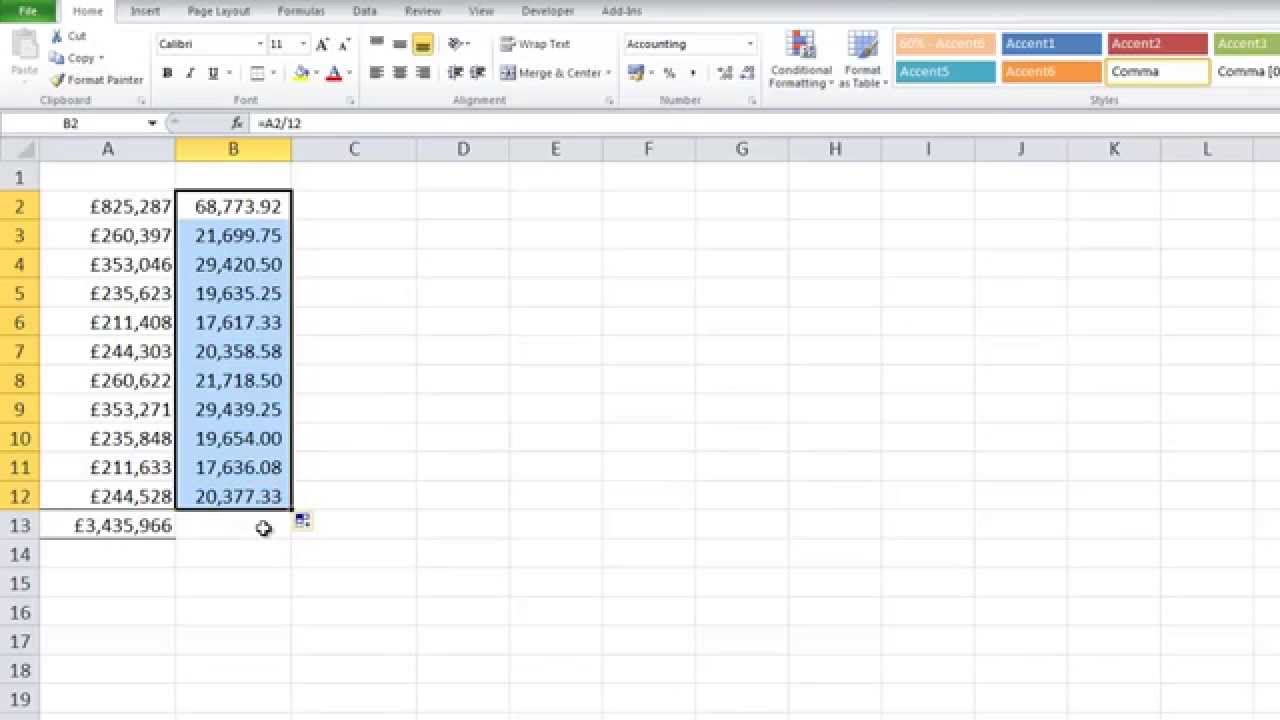
Task: Apply the Accent1 cell style
Action: click(1051, 44)
